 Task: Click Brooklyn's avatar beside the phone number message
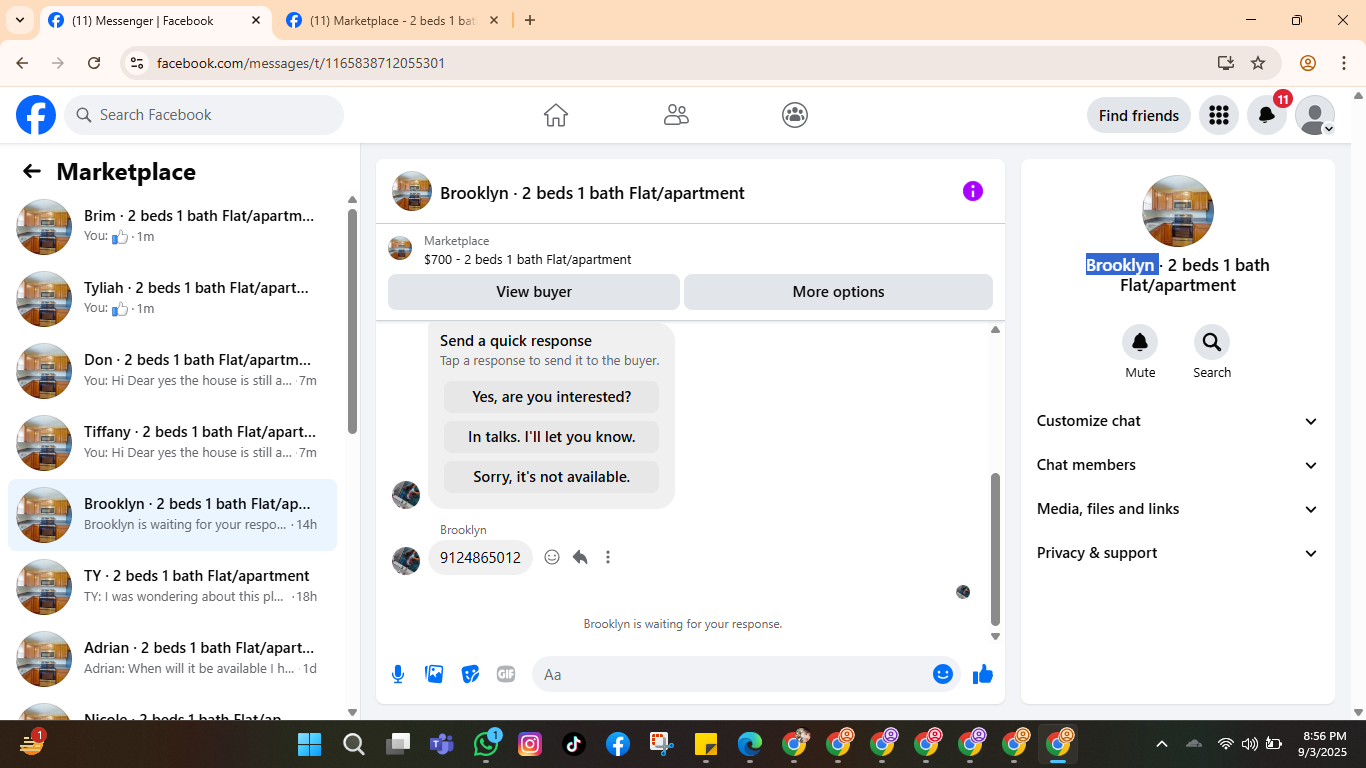(x=406, y=560)
